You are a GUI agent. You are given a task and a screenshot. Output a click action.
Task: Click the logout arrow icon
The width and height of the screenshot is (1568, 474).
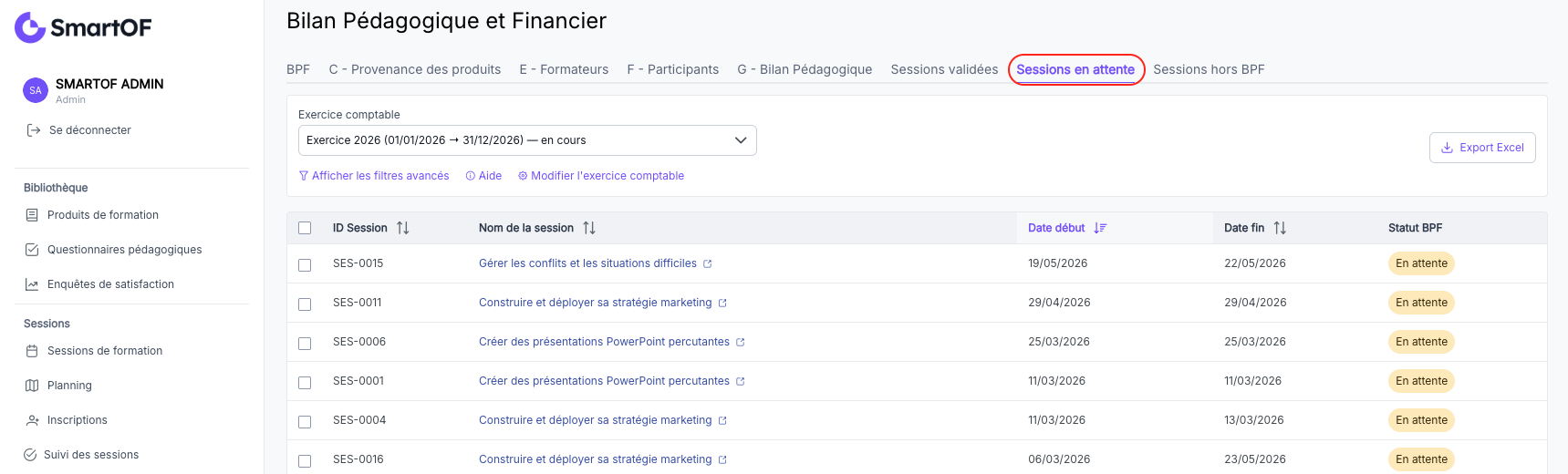(34, 130)
